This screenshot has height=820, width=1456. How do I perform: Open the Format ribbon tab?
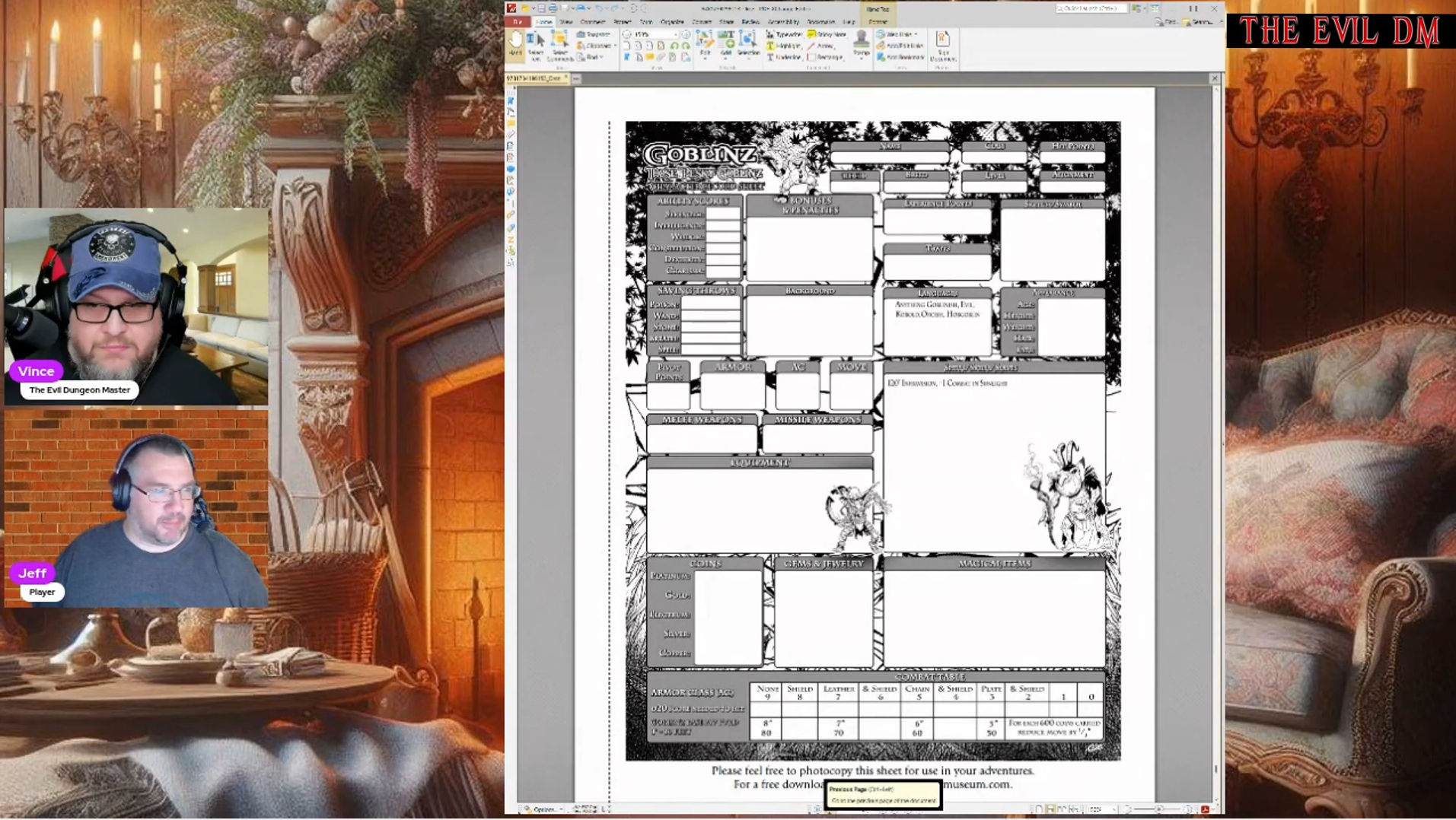click(878, 22)
